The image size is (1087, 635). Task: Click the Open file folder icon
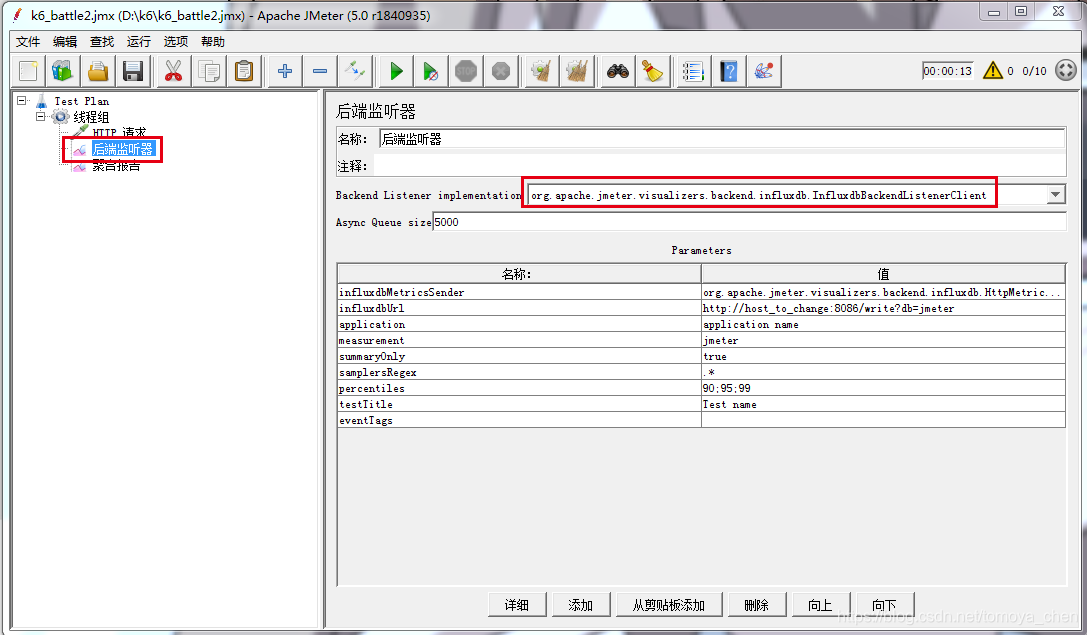coord(98,71)
